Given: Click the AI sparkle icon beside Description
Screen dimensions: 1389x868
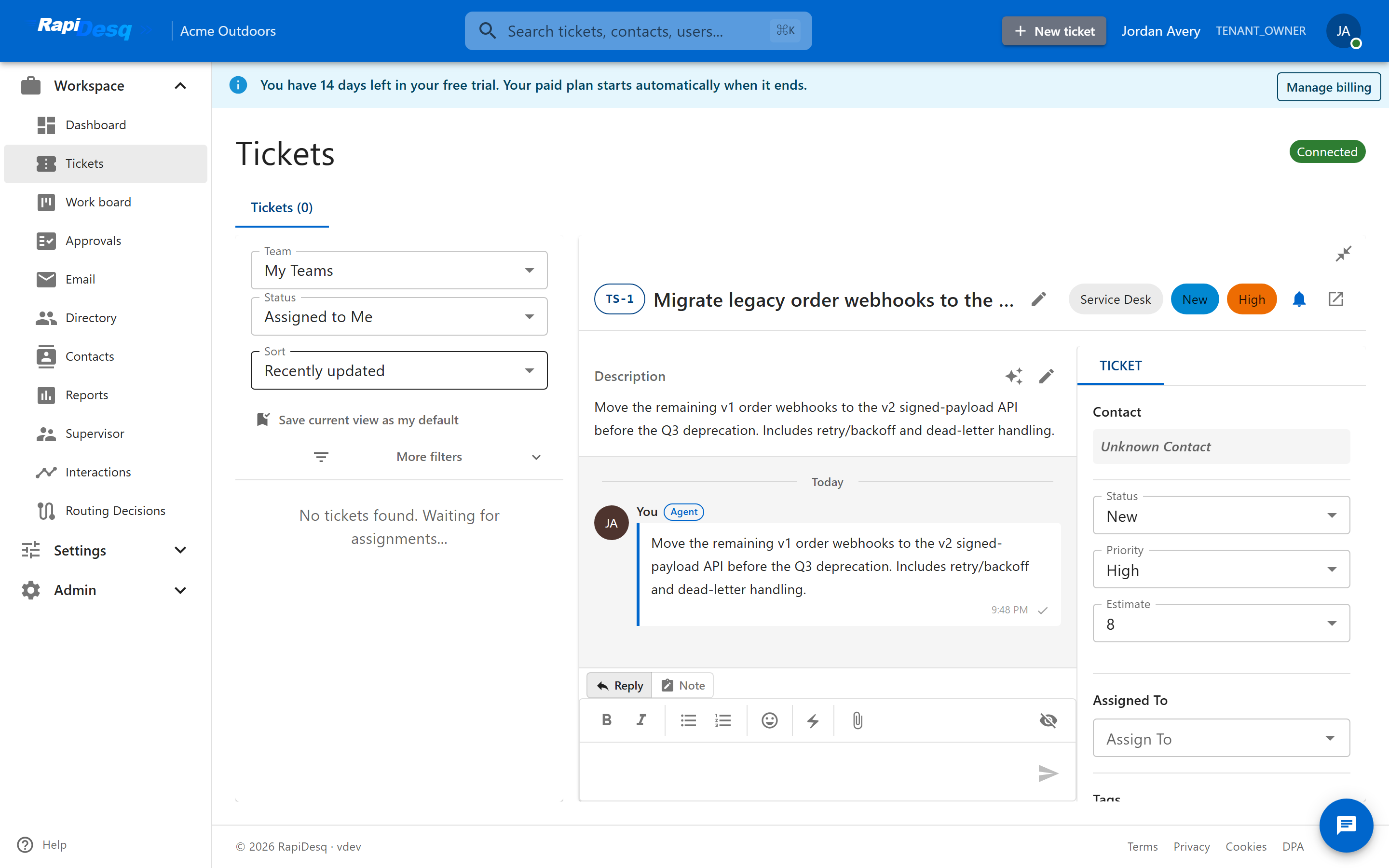Looking at the screenshot, I should click(x=1014, y=376).
